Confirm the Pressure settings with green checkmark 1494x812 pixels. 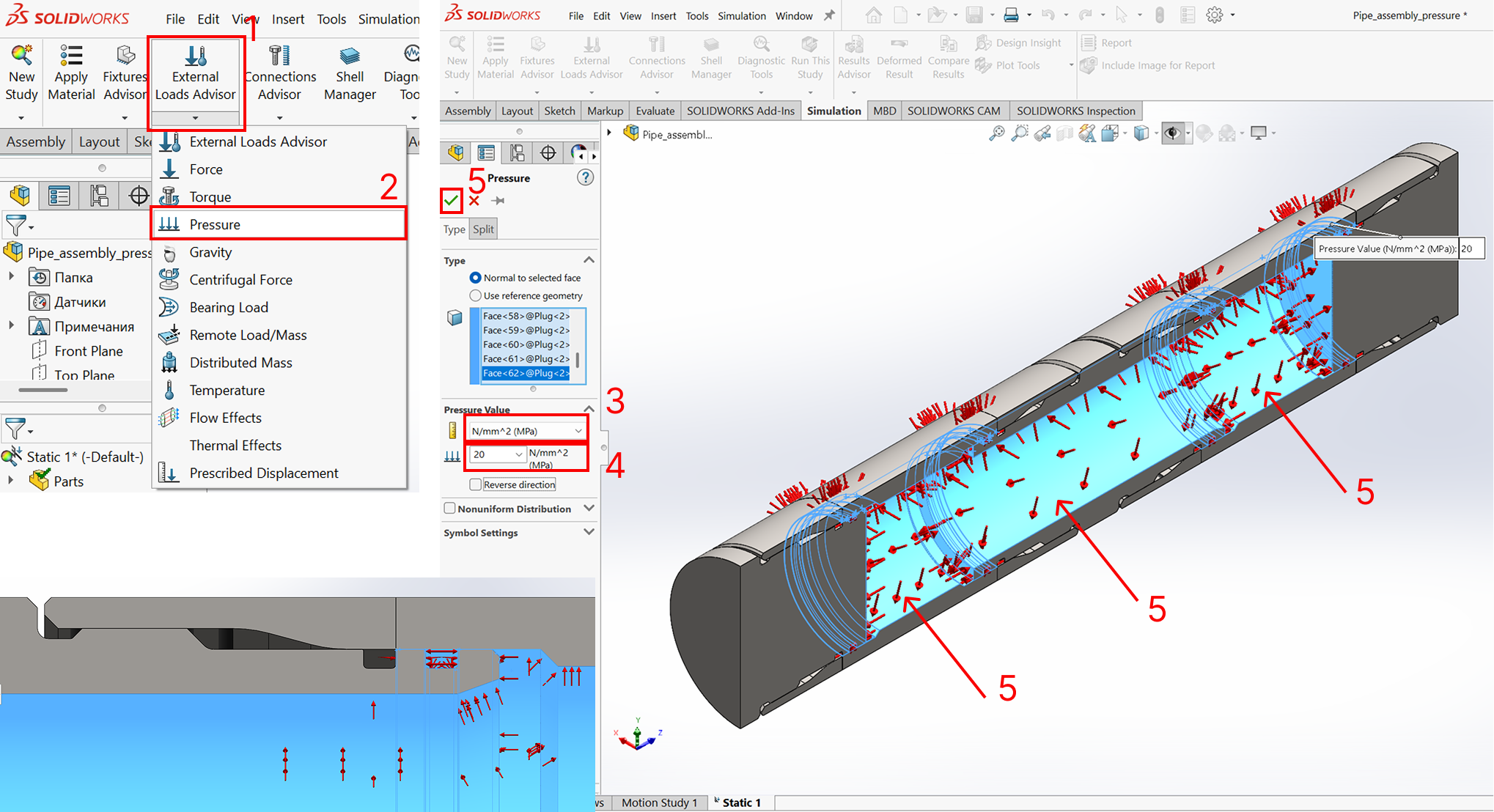click(x=451, y=200)
